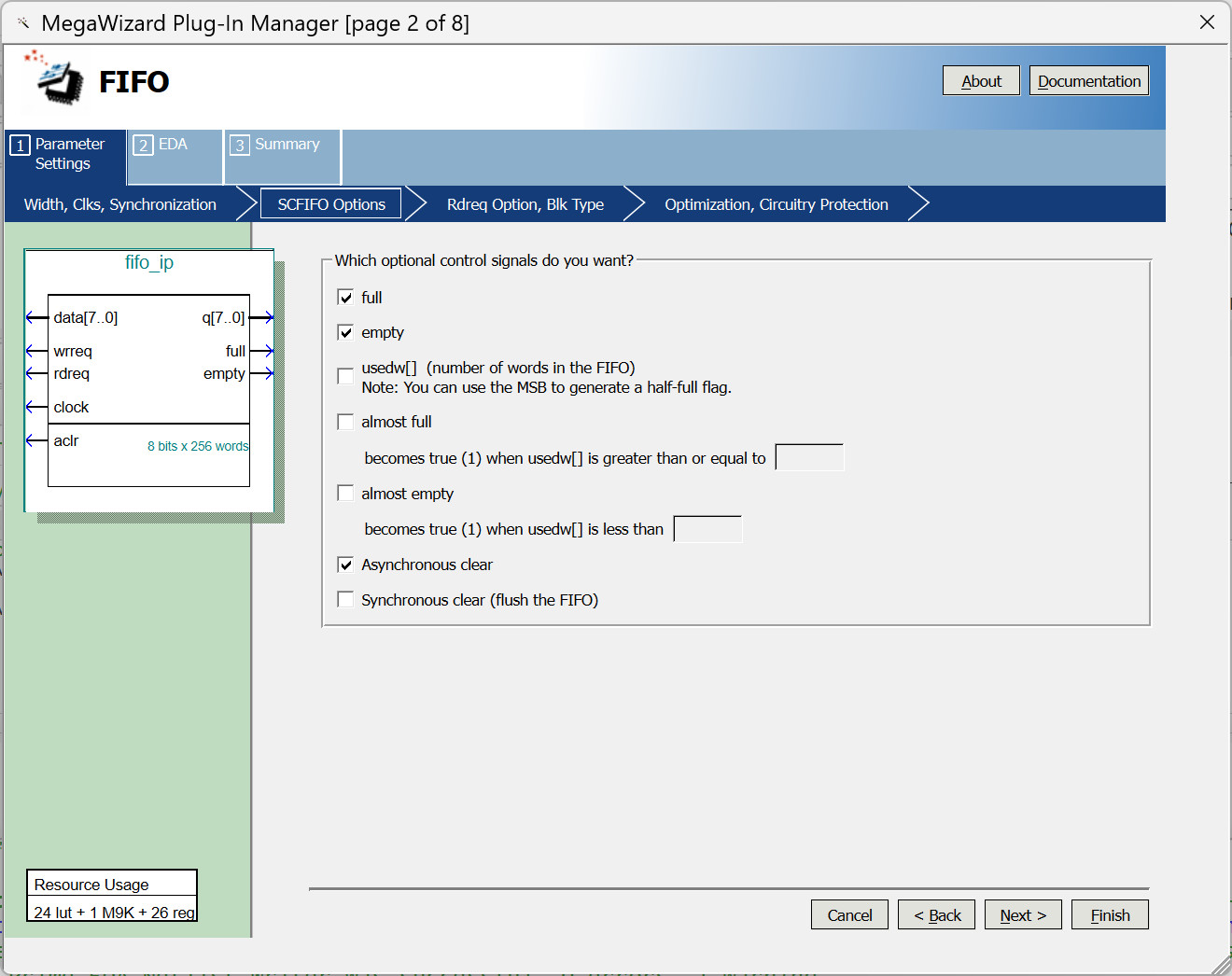Click the wizard icon in title bar

(23, 23)
